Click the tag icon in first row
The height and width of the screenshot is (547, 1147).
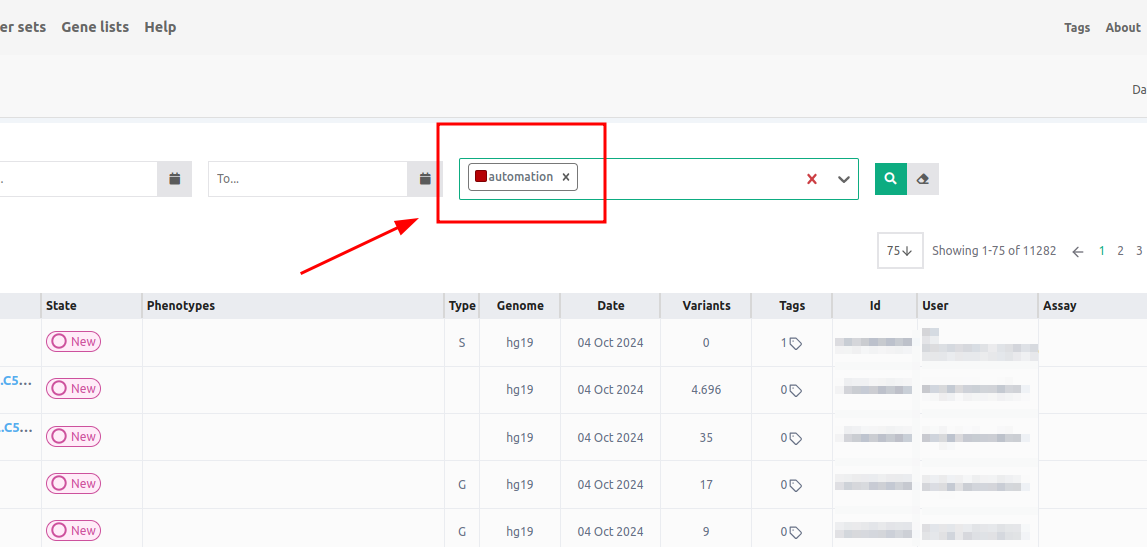(796, 343)
